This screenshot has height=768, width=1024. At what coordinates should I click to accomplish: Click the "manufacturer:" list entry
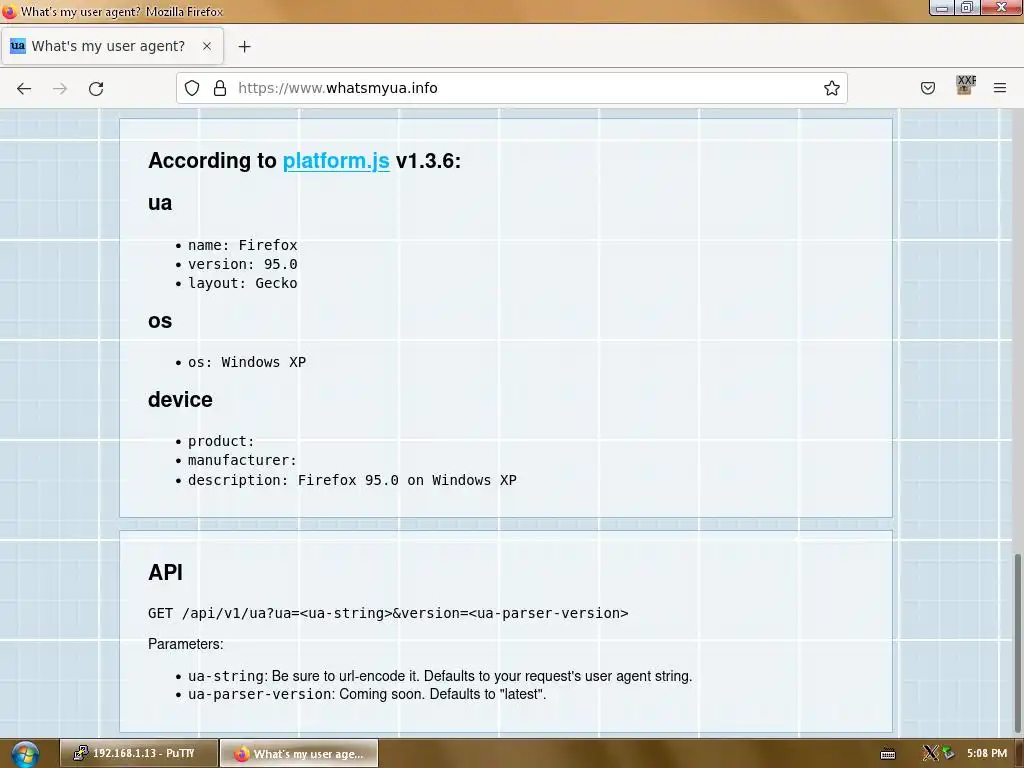(x=242, y=460)
